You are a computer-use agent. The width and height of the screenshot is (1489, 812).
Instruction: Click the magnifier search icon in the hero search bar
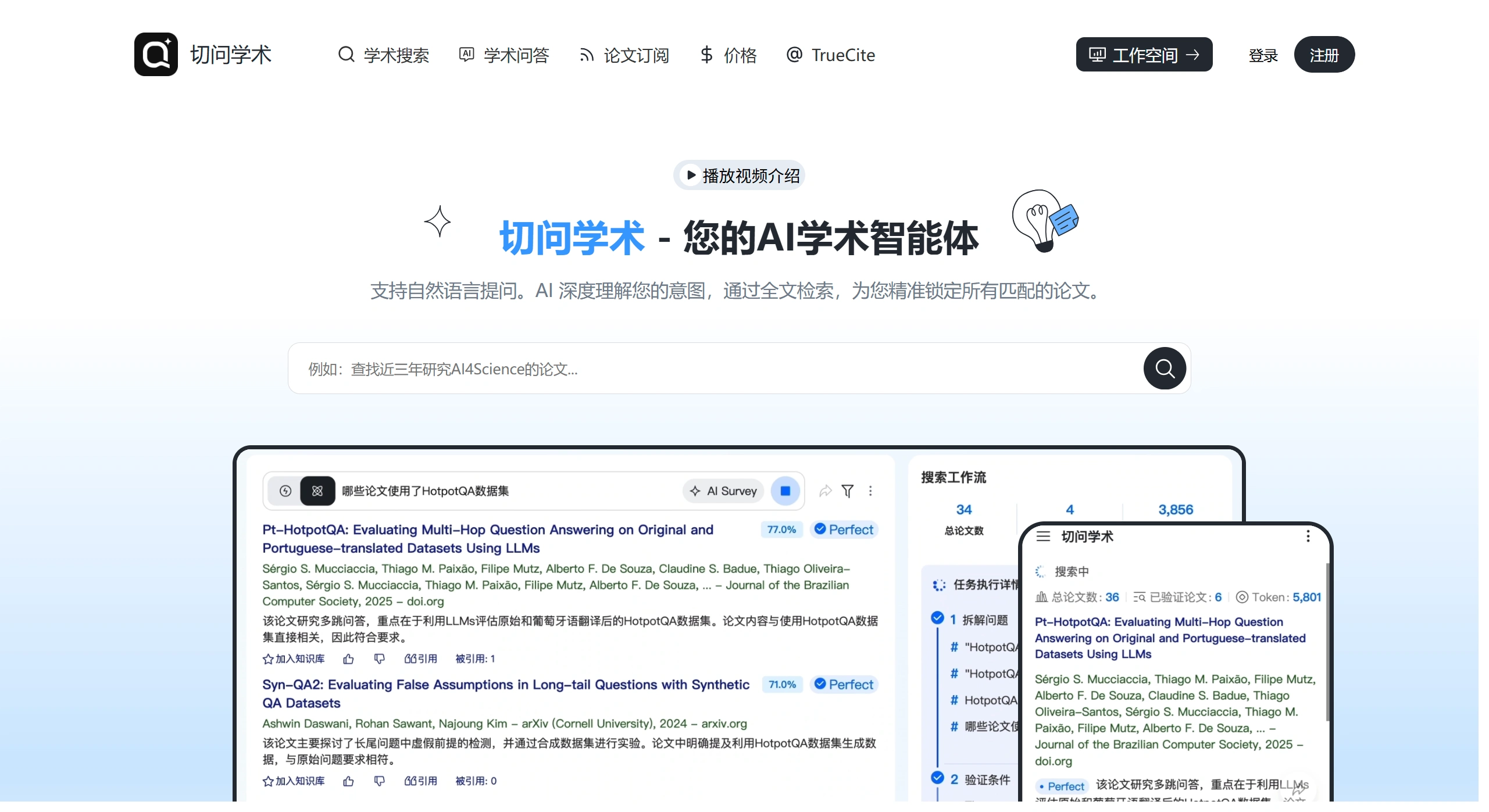1165,369
